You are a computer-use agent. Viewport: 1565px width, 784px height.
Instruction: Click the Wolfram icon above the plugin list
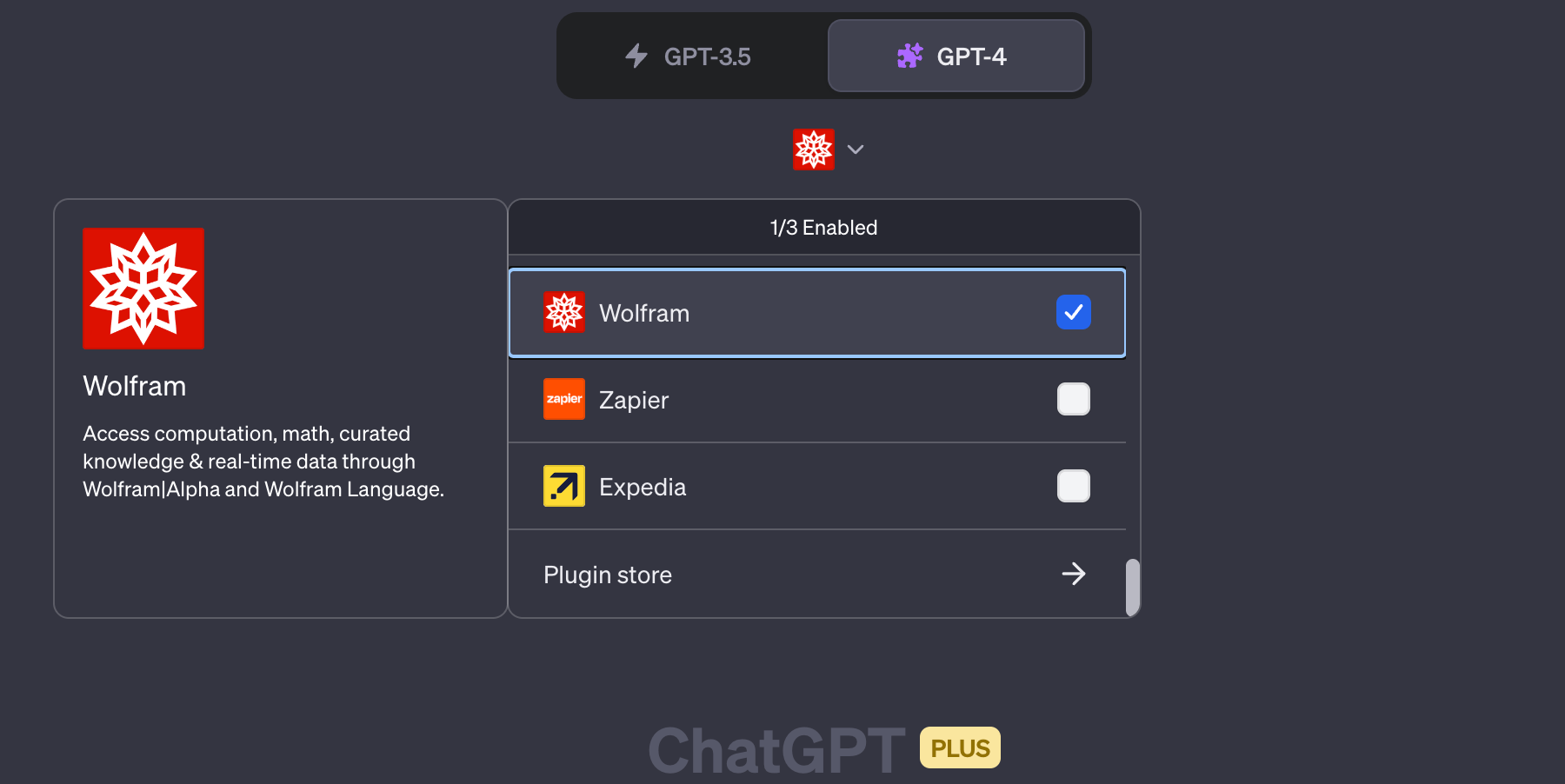(x=813, y=149)
